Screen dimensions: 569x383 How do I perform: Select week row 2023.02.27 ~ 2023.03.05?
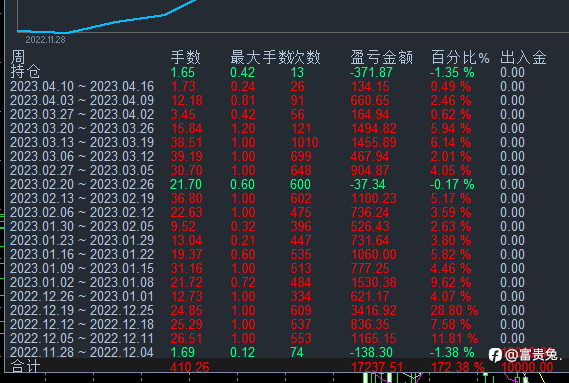(82, 170)
